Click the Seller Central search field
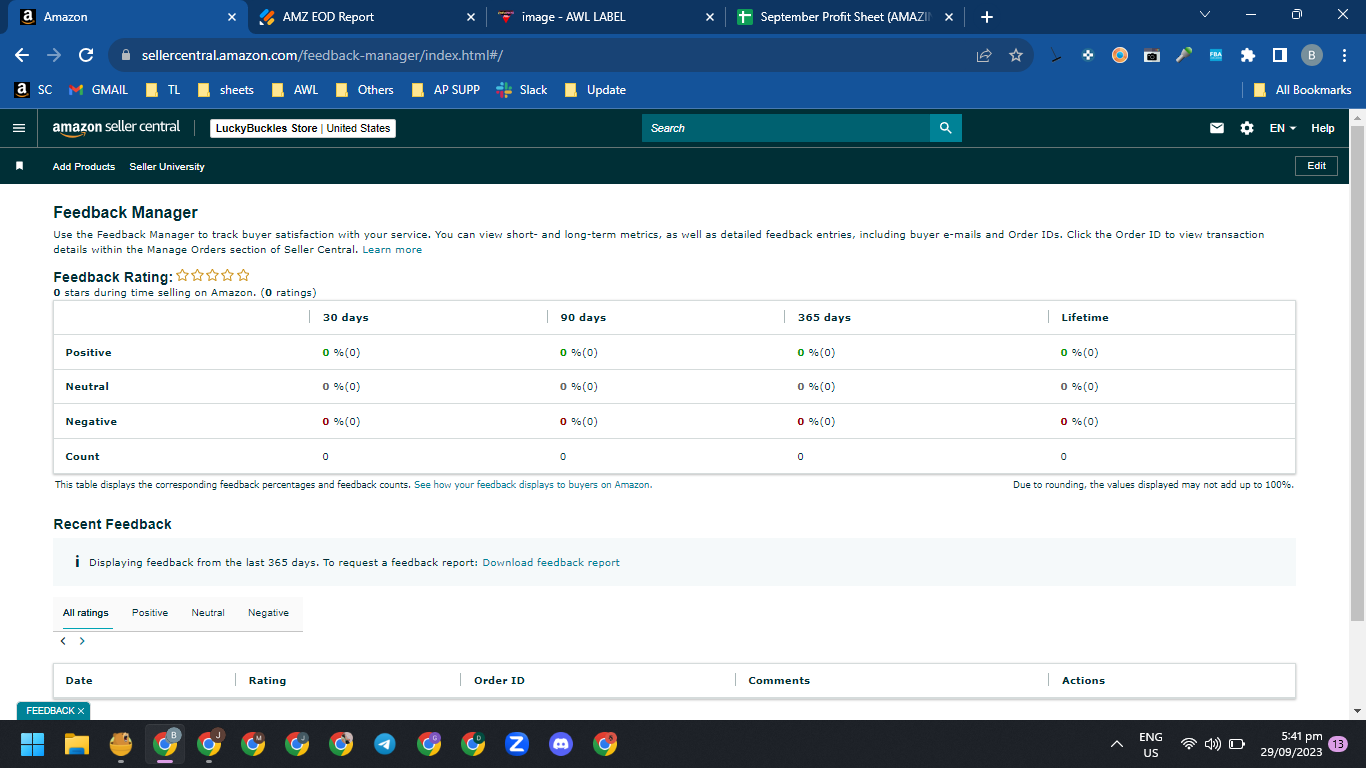 [786, 128]
